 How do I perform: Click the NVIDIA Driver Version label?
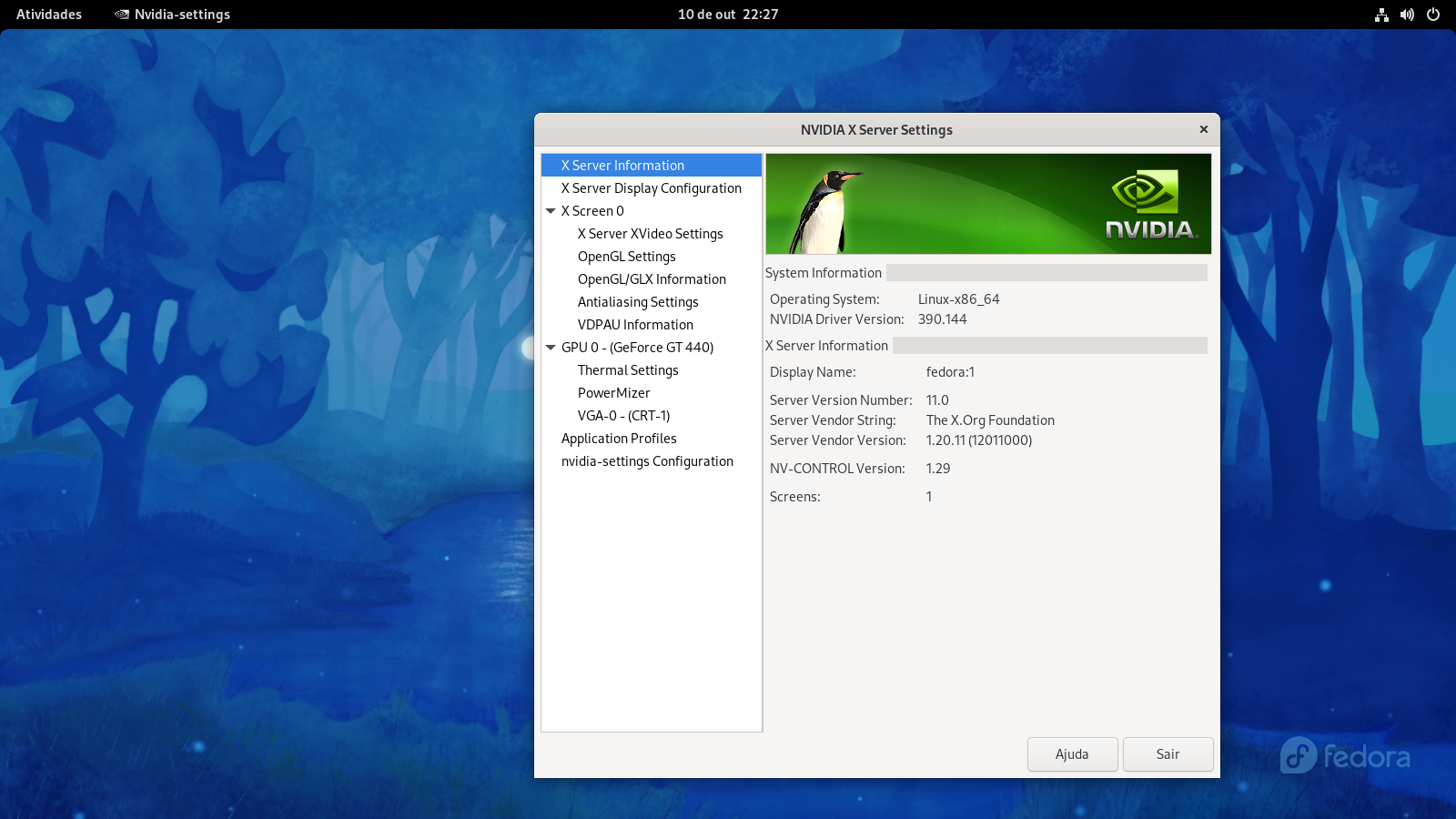(x=837, y=319)
